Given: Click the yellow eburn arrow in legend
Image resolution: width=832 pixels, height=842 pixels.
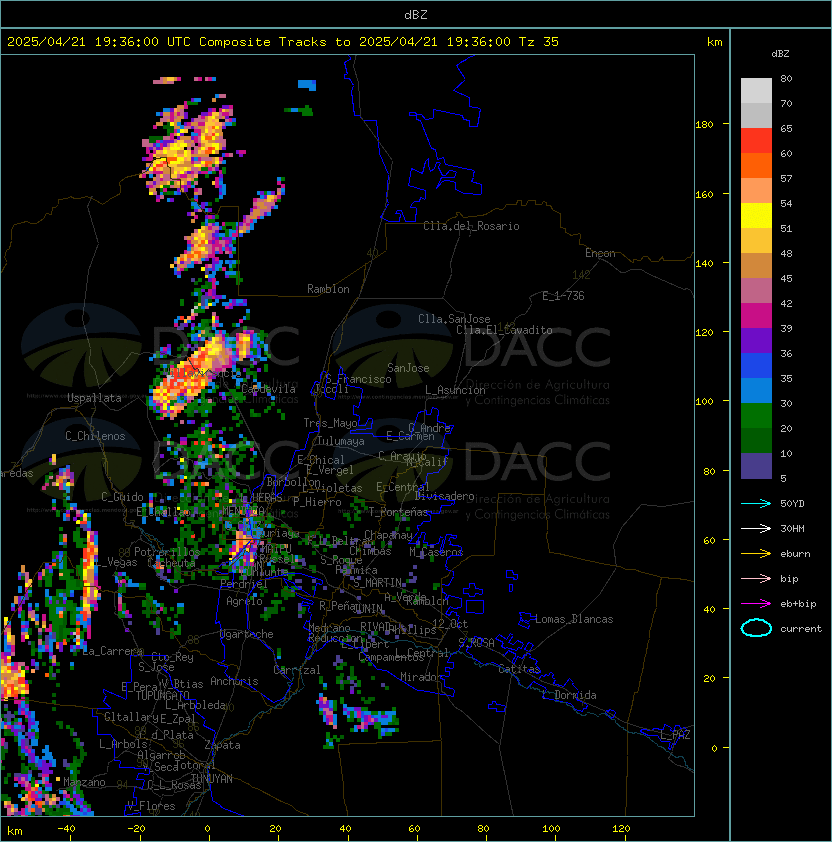Looking at the screenshot, I should pos(756,554).
